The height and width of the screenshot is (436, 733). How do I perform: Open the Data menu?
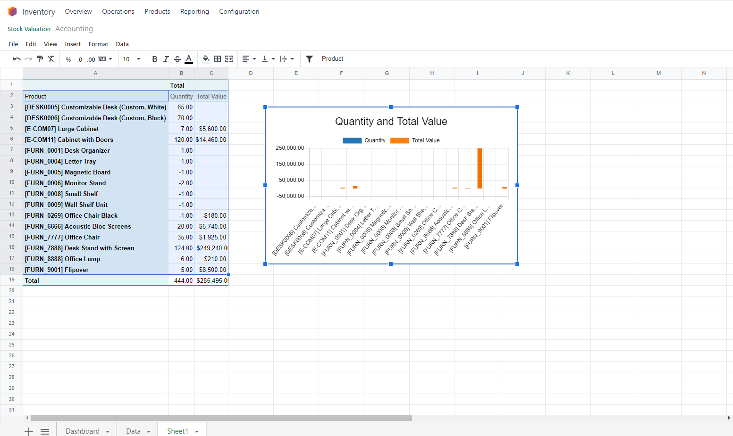click(122, 44)
